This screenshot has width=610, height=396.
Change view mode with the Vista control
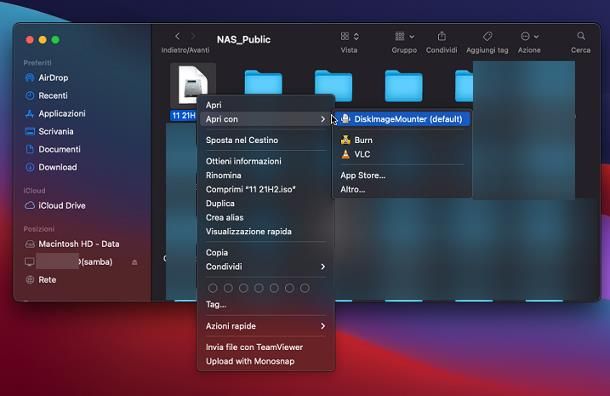pos(349,36)
